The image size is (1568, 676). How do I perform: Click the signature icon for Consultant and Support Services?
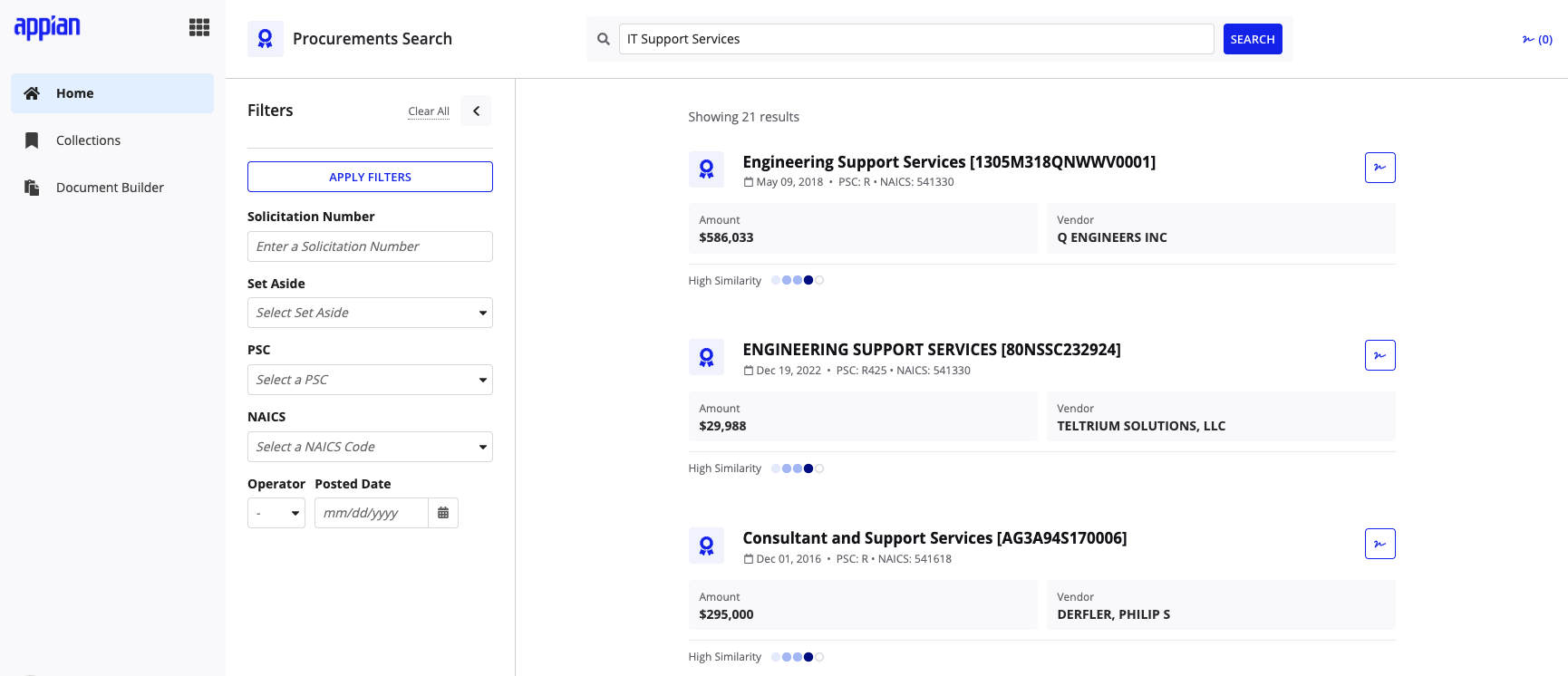pos(1380,544)
